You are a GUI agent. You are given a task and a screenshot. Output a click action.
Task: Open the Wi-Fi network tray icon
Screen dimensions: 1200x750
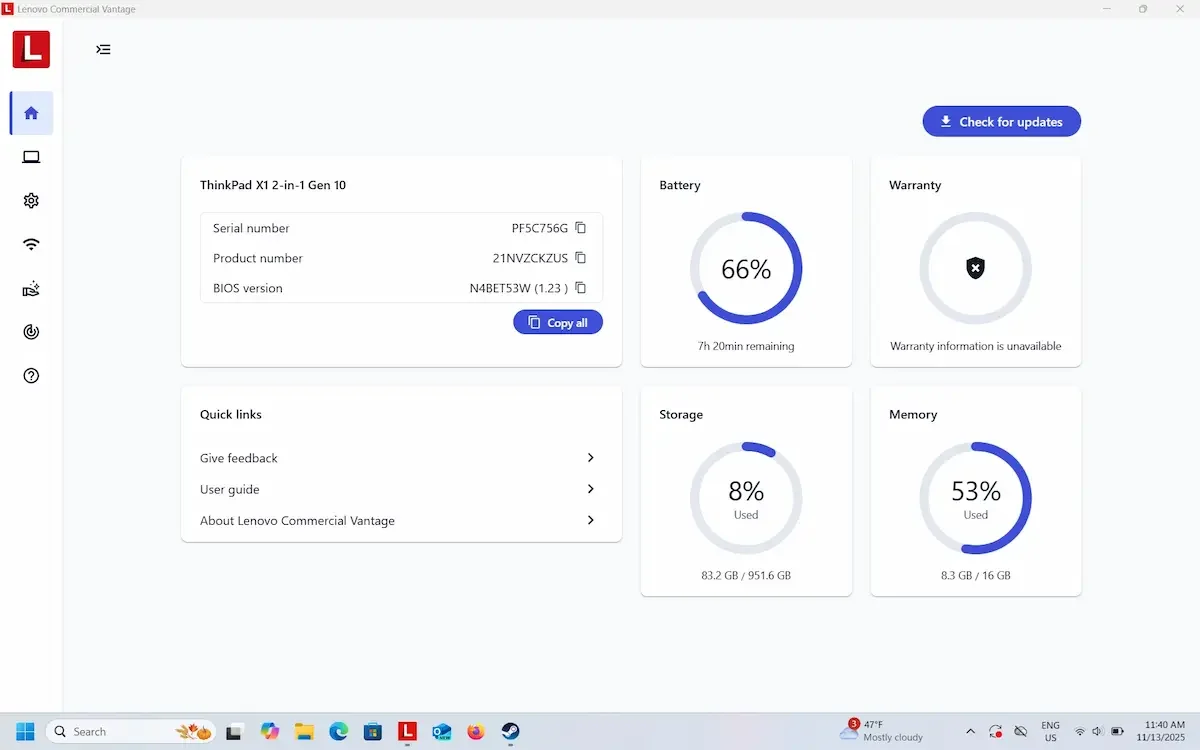pyautogui.click(x=1080, y=731)
